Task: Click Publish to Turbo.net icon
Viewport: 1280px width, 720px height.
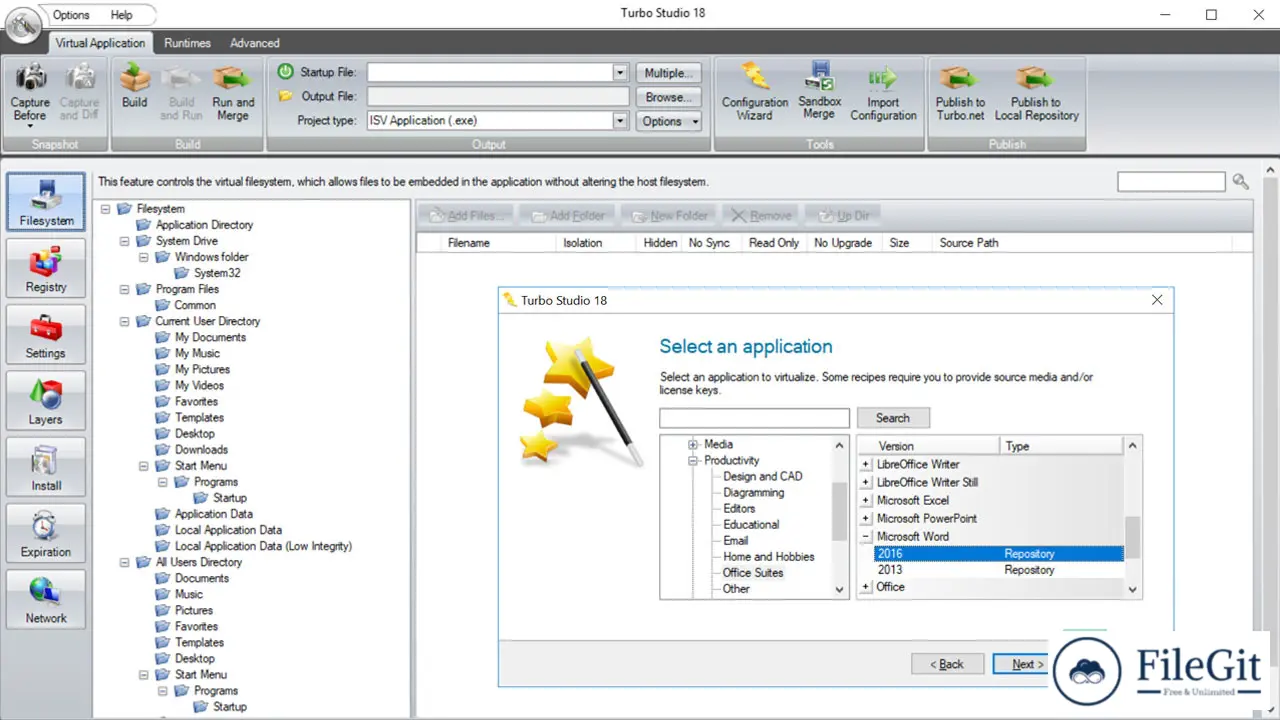Action: tap(960, 77)
